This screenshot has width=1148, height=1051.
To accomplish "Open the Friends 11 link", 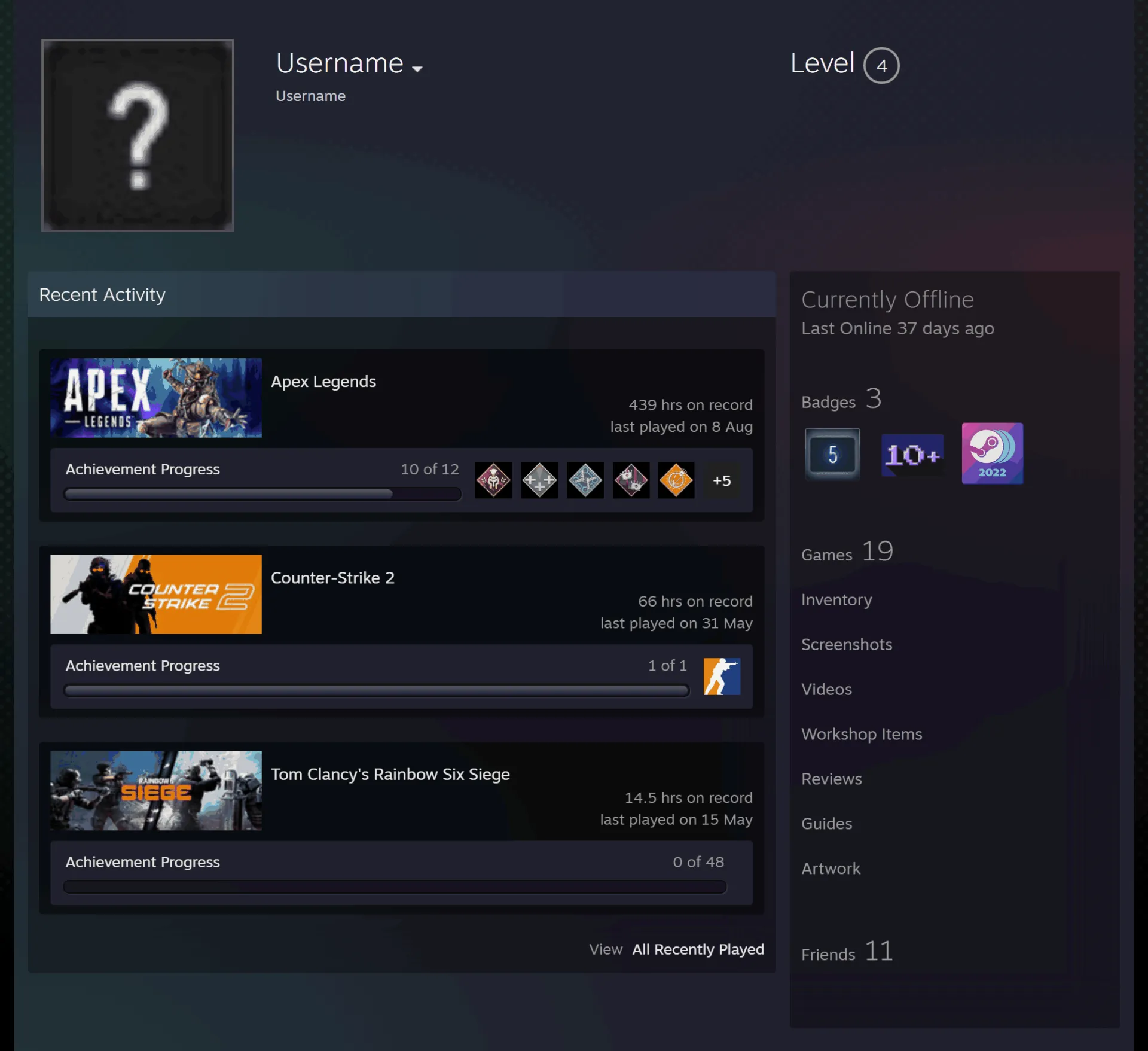I will pyautogui.click(x=847, y=951).
